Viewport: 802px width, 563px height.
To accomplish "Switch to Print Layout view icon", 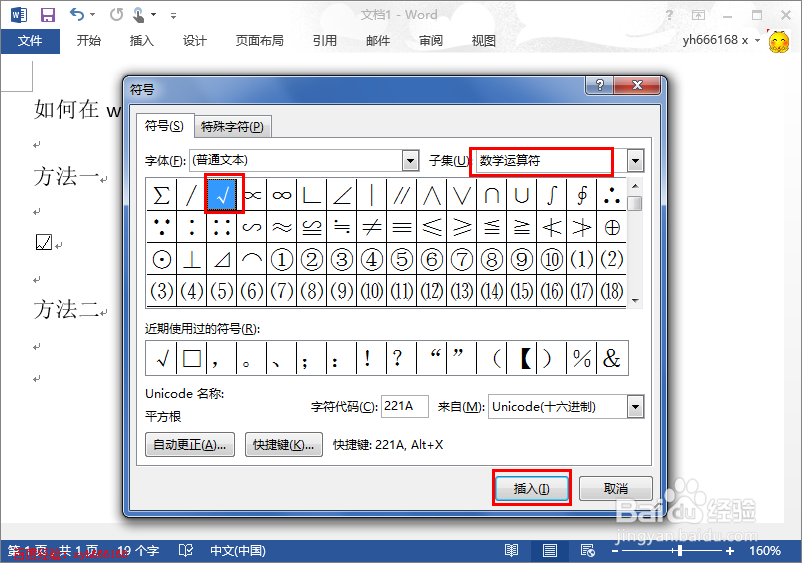I will 550,551.
